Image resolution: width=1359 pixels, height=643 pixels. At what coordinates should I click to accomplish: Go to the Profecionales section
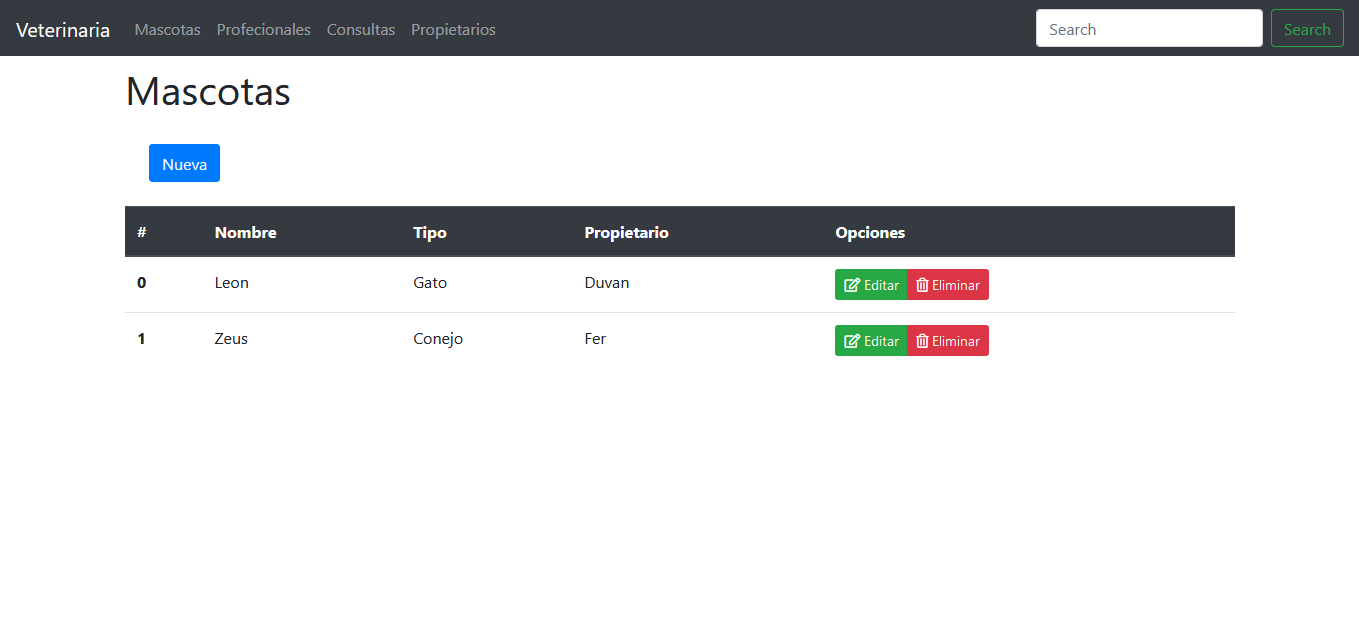click(263, 30)
